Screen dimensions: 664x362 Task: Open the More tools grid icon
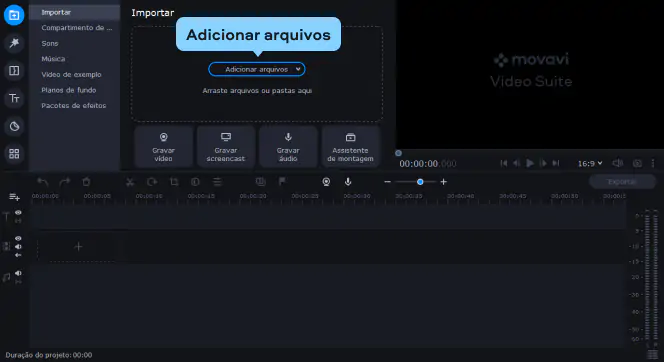(14, 154)
